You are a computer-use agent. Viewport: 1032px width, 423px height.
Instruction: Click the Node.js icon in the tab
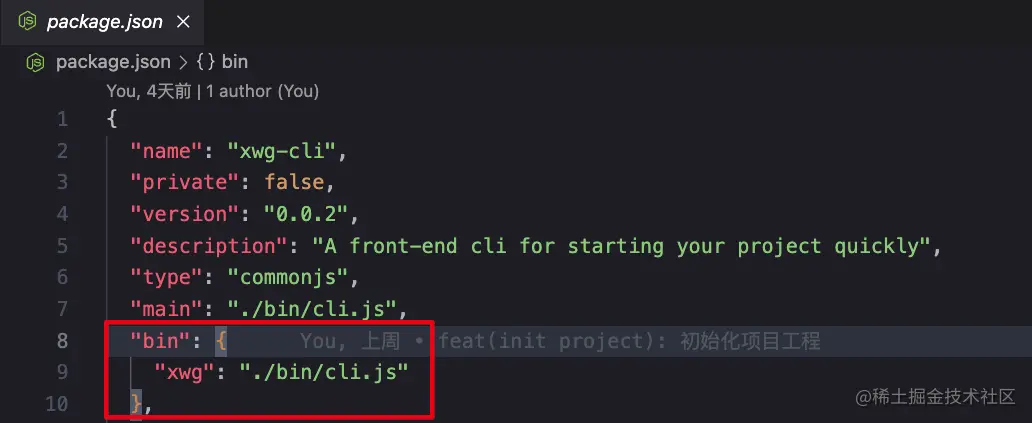[27, 22]
